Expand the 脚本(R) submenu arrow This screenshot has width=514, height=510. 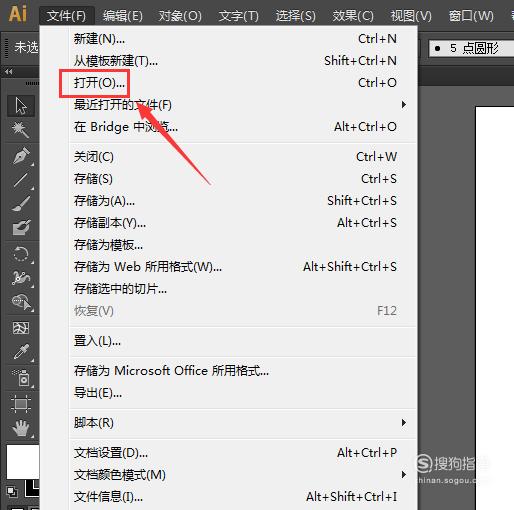[404, 423]
